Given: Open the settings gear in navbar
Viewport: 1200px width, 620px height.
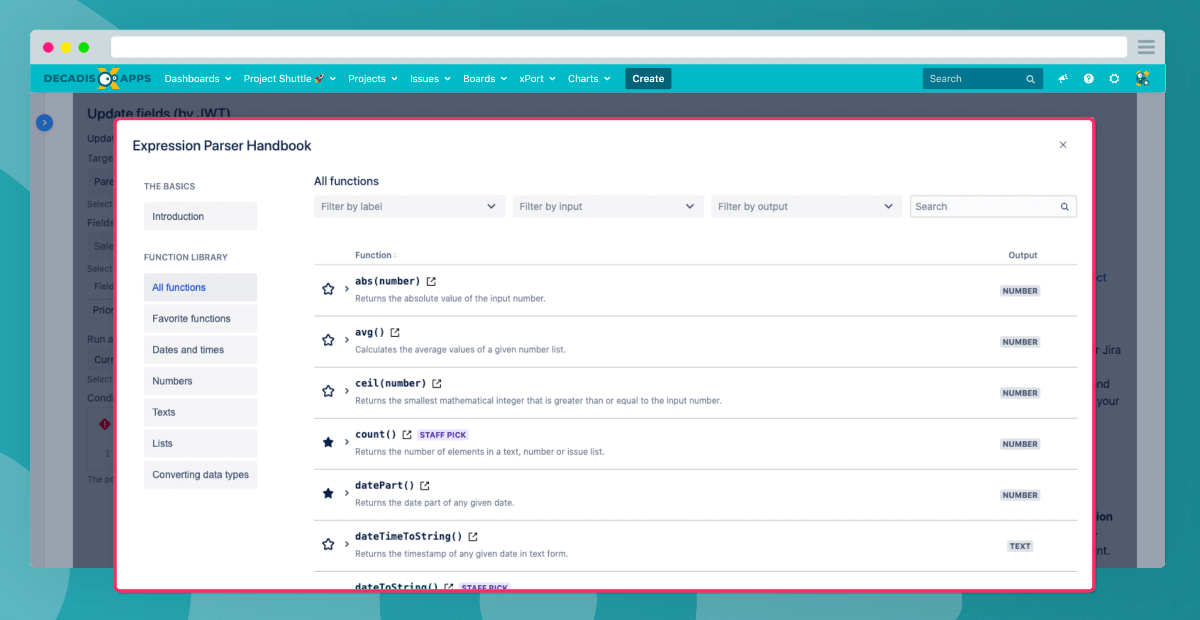Looking at the screenshot, I should (x=1114, y=78).
